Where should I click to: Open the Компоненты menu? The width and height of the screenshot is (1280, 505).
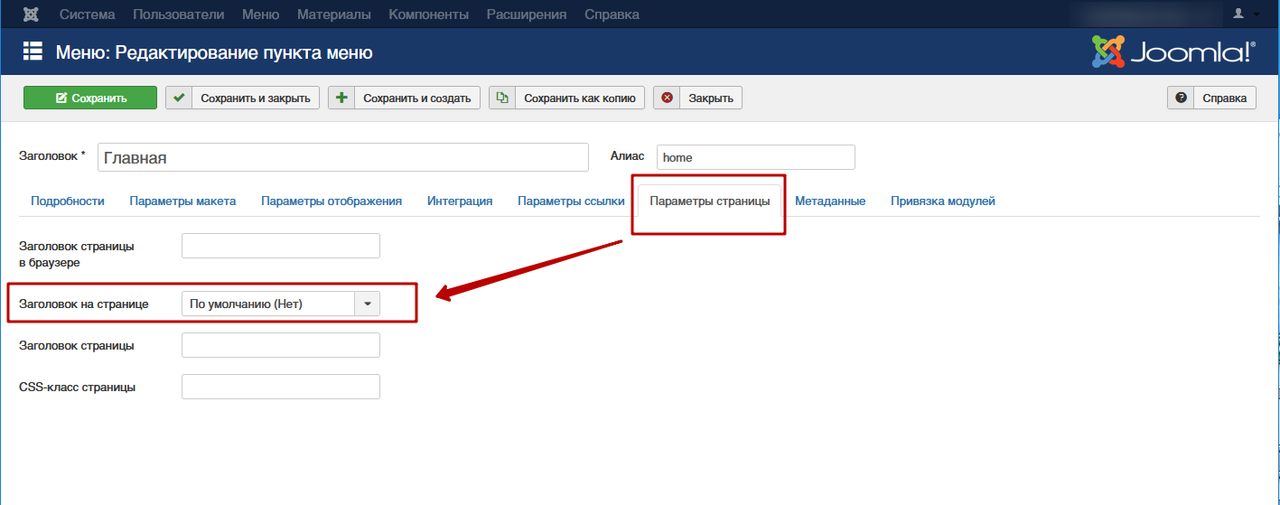click(429, 14)
